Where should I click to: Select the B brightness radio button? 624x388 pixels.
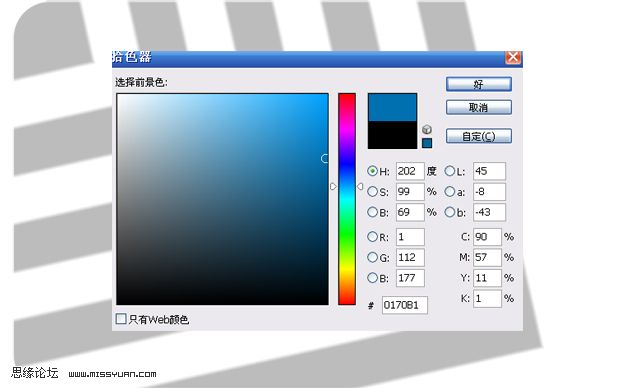point(372,212)
